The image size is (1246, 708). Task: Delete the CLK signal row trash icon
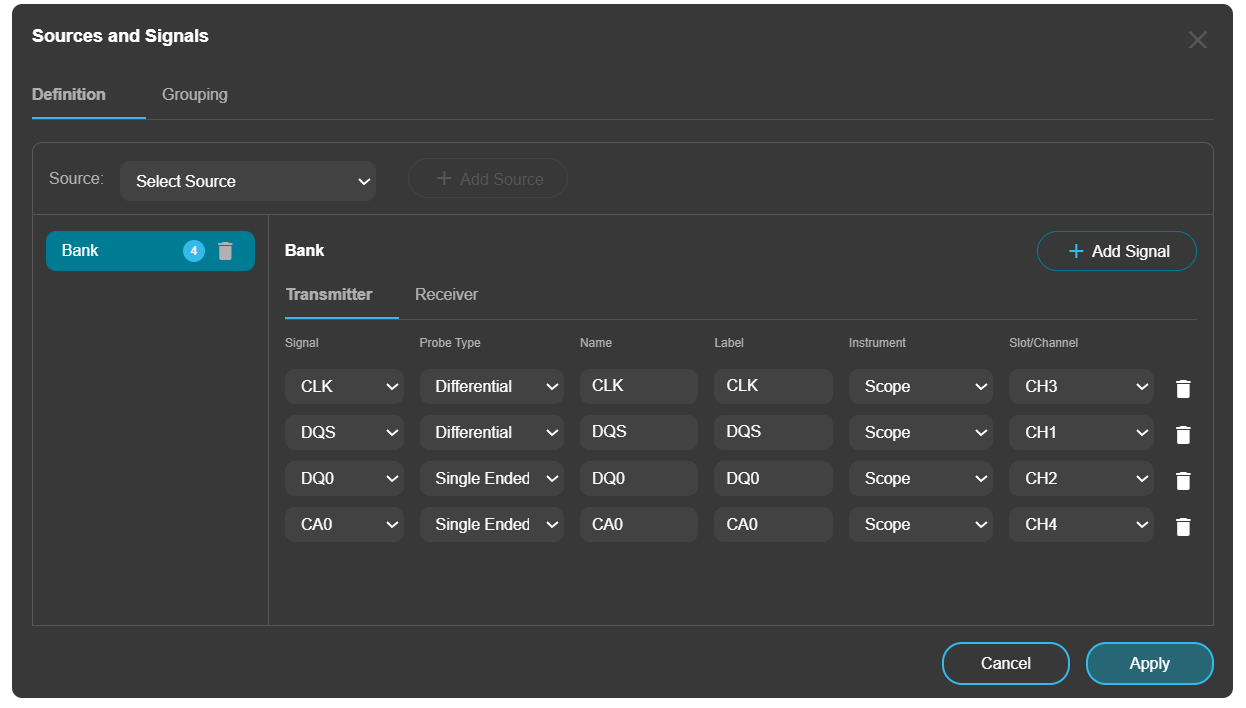1183,388
